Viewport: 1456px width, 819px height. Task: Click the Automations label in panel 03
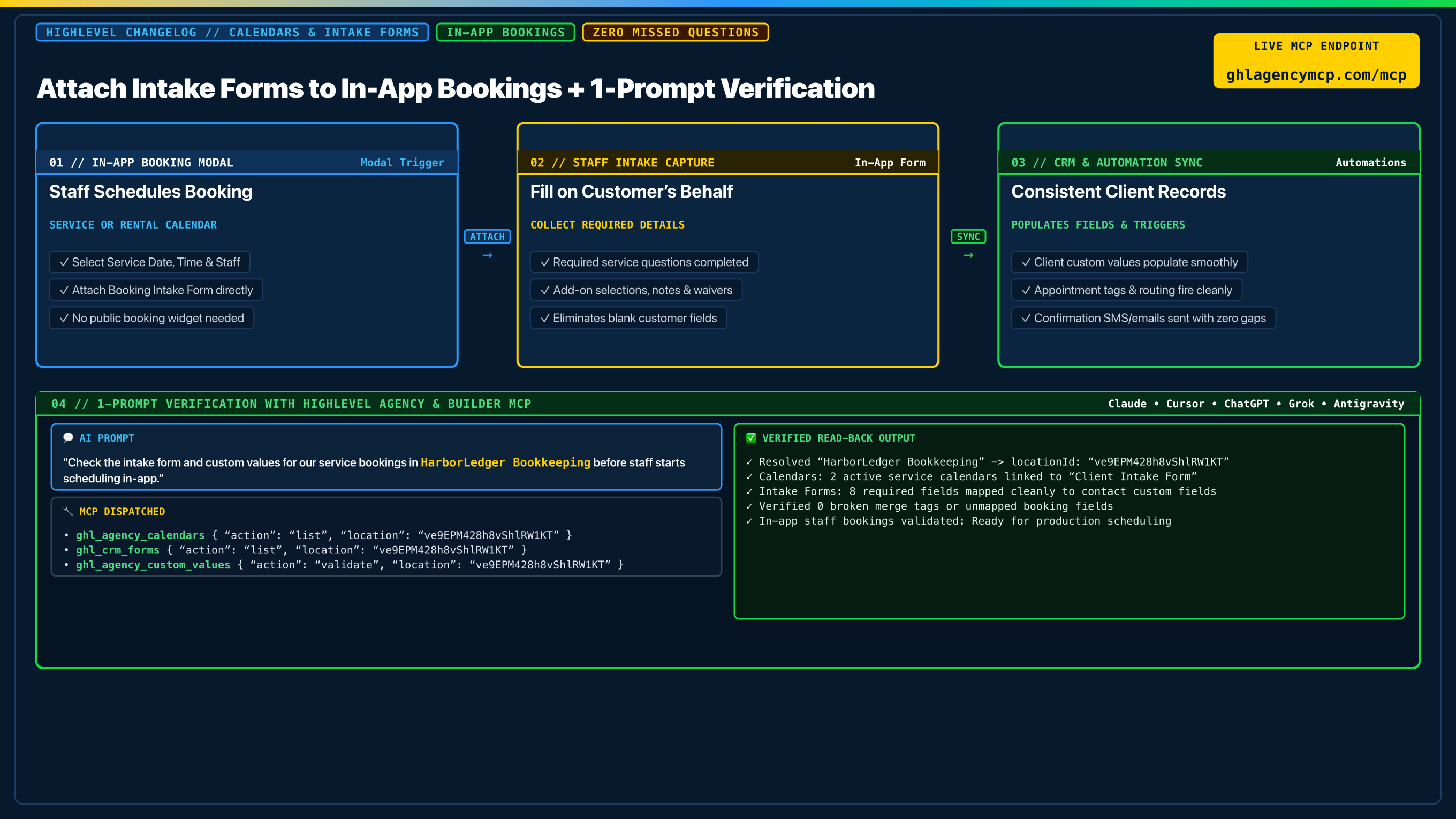1371,162
